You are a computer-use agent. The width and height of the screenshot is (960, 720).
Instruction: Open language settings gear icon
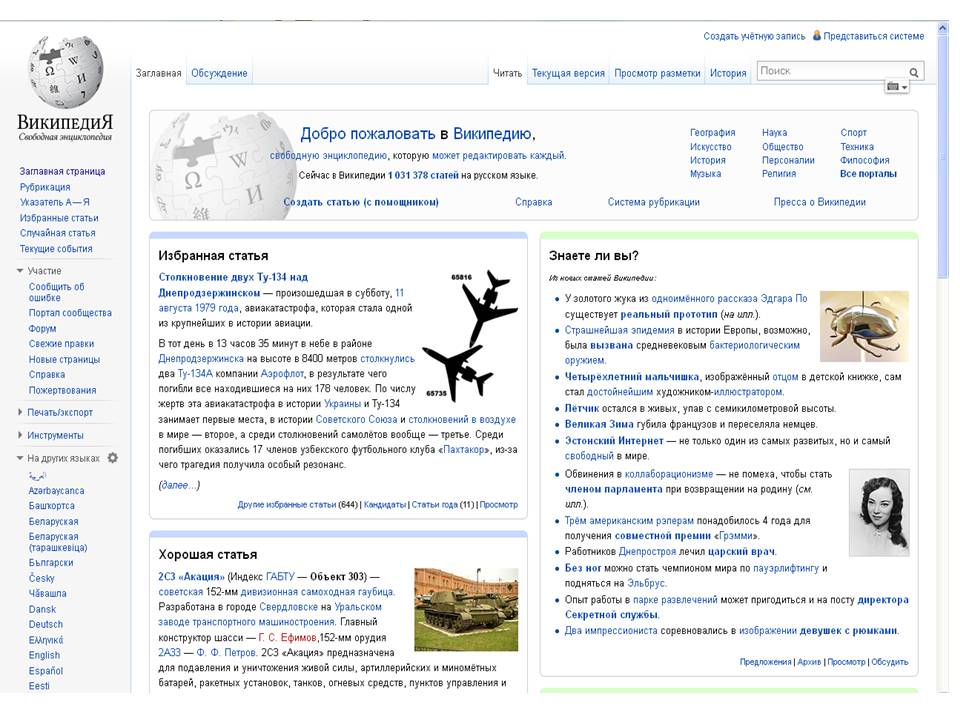click(113, 458)
